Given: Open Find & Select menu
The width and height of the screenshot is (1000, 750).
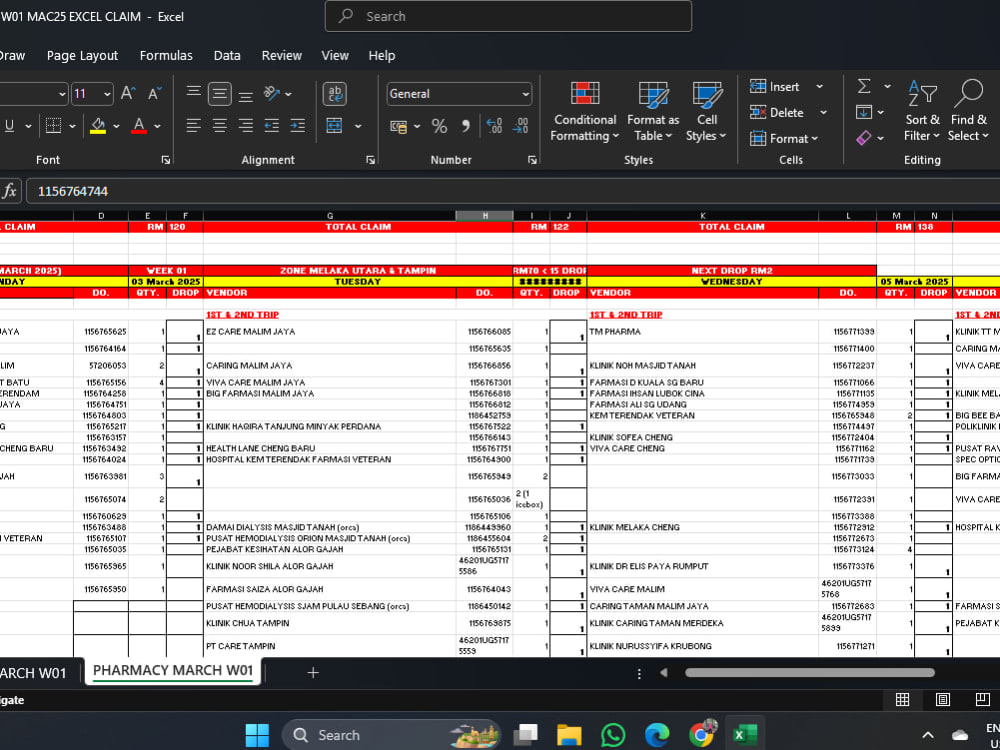Looking at the screenshot, I should pos(968,112).
